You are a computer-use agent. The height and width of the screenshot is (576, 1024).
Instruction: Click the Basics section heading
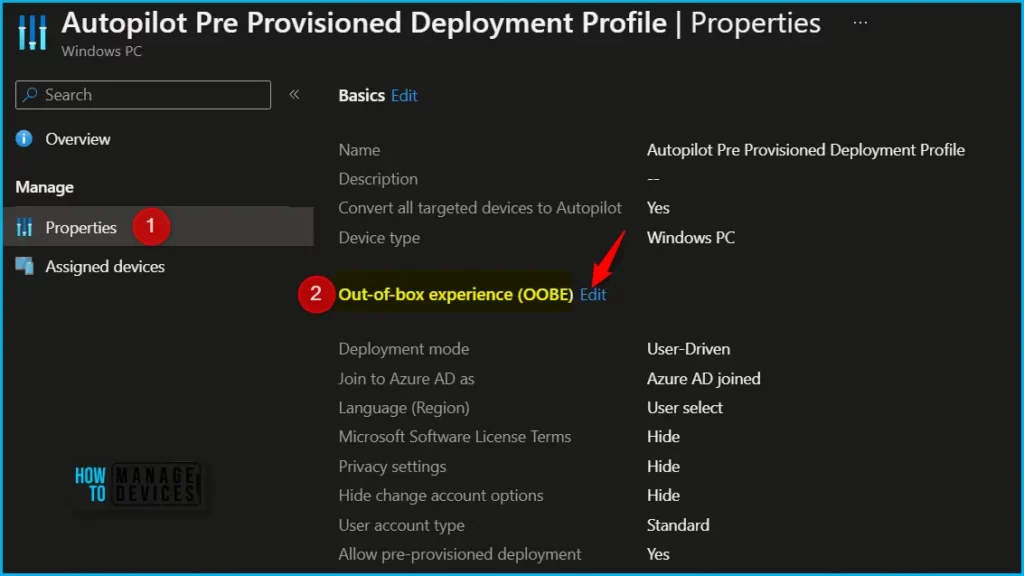(x=361, y=95)
